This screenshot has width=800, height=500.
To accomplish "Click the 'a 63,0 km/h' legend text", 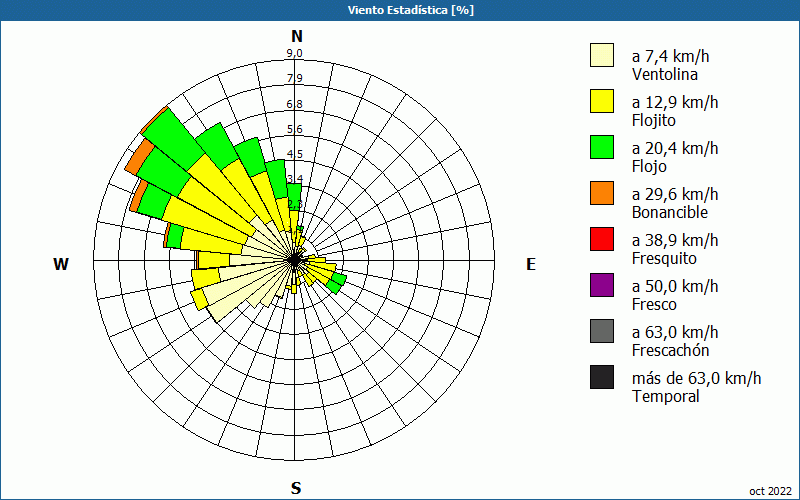I will pos(675,332).
